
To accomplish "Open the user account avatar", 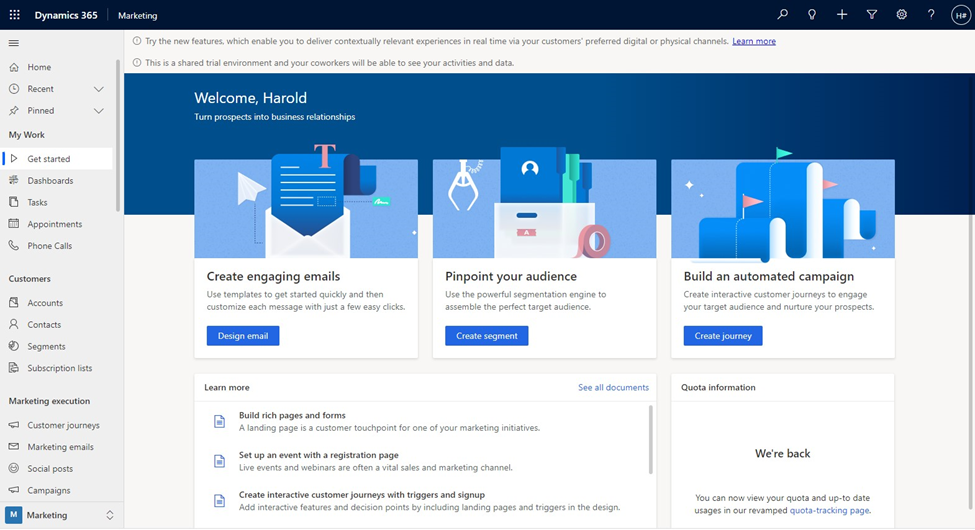I will [x=960, y=15].
